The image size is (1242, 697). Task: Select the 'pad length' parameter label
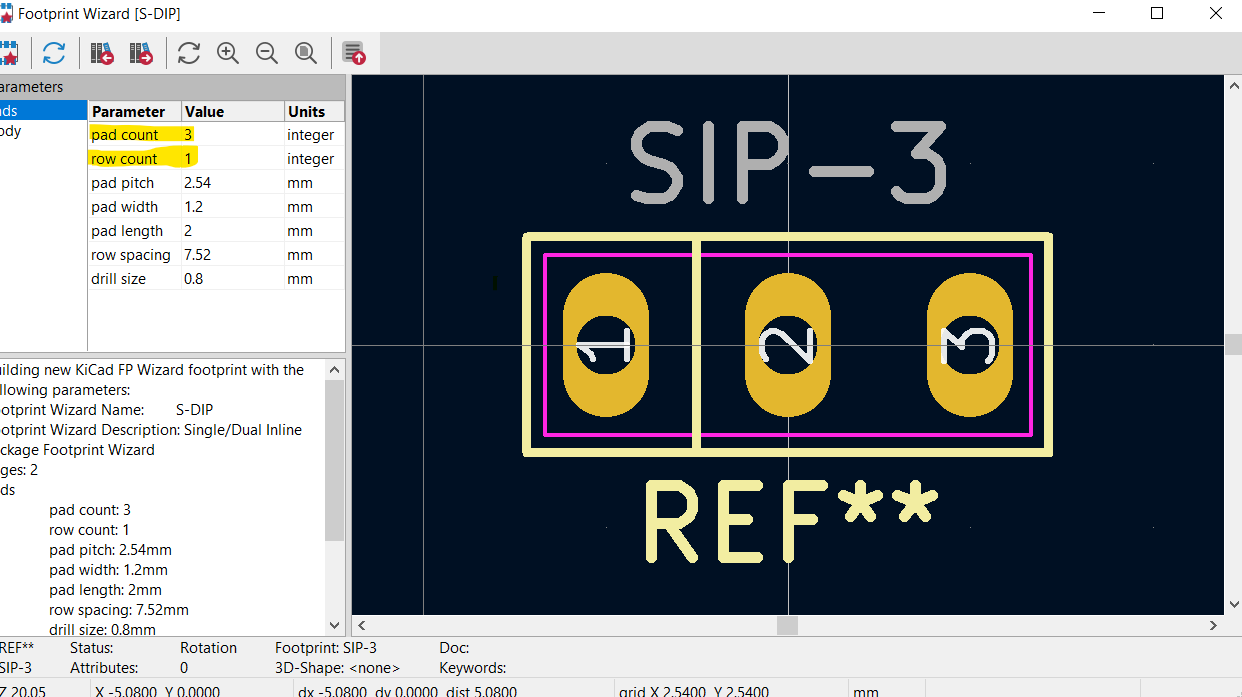[x=127, y=231]
